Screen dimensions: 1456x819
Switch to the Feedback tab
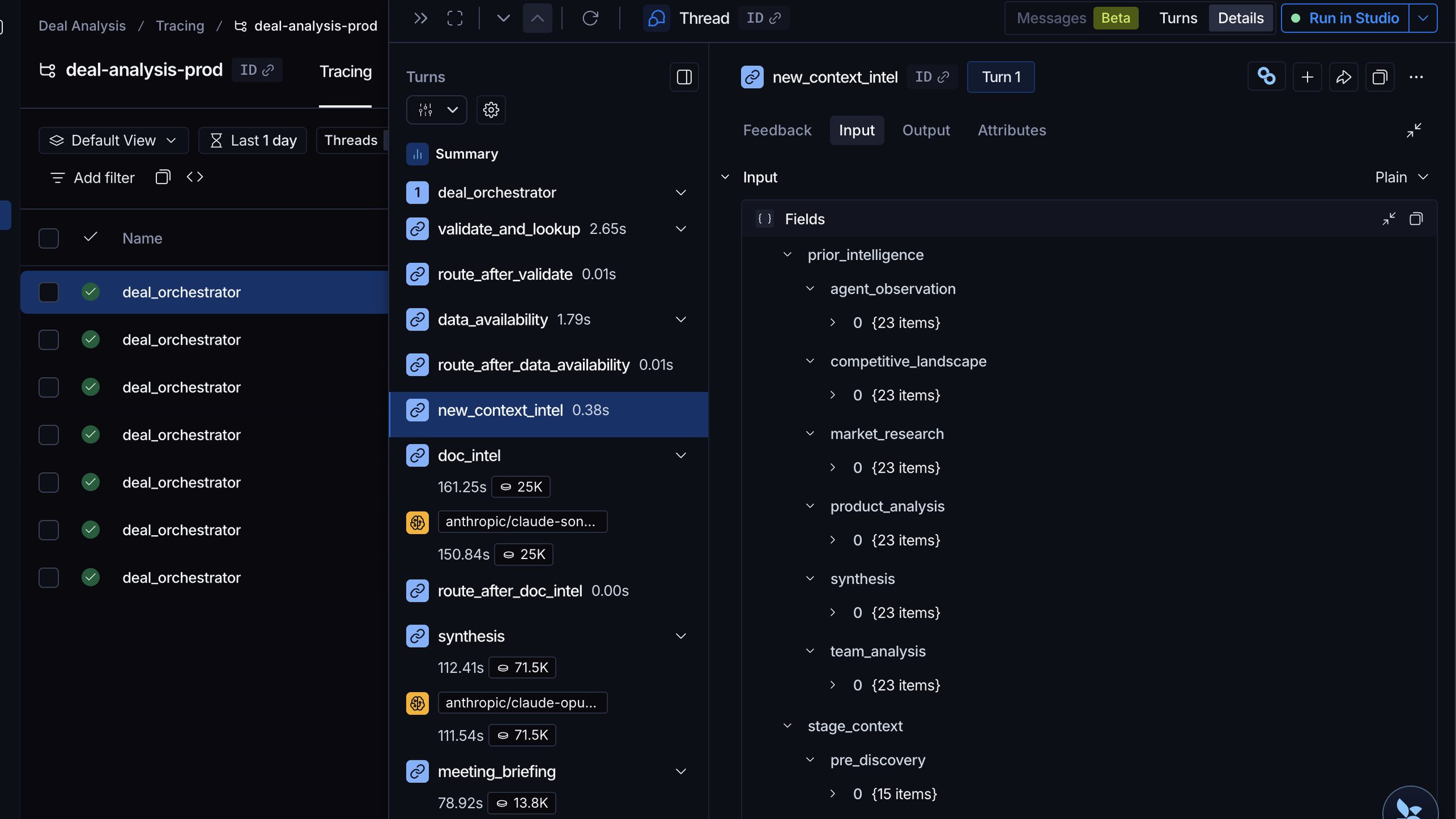(x=777, y=130)
